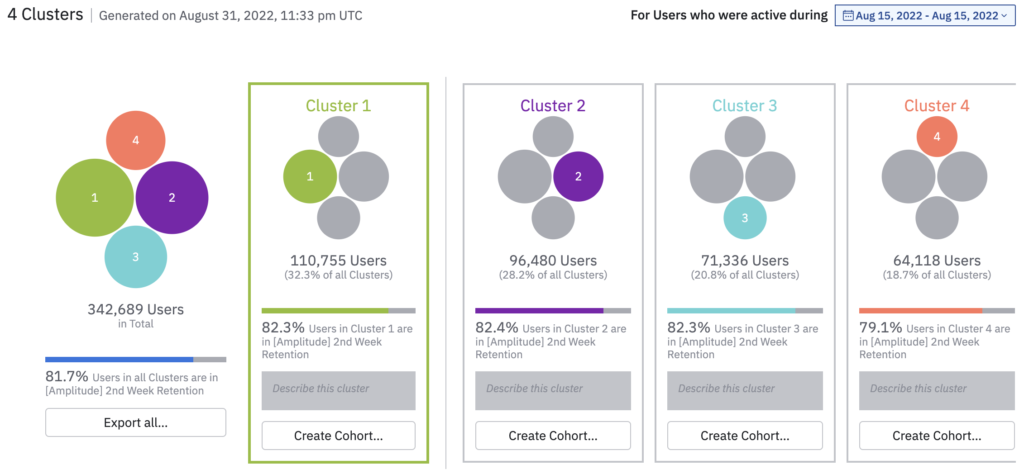1024x474 pixels.
Task: Click the green circle 1 in overview diagram
Action: (x=95, y=197)
